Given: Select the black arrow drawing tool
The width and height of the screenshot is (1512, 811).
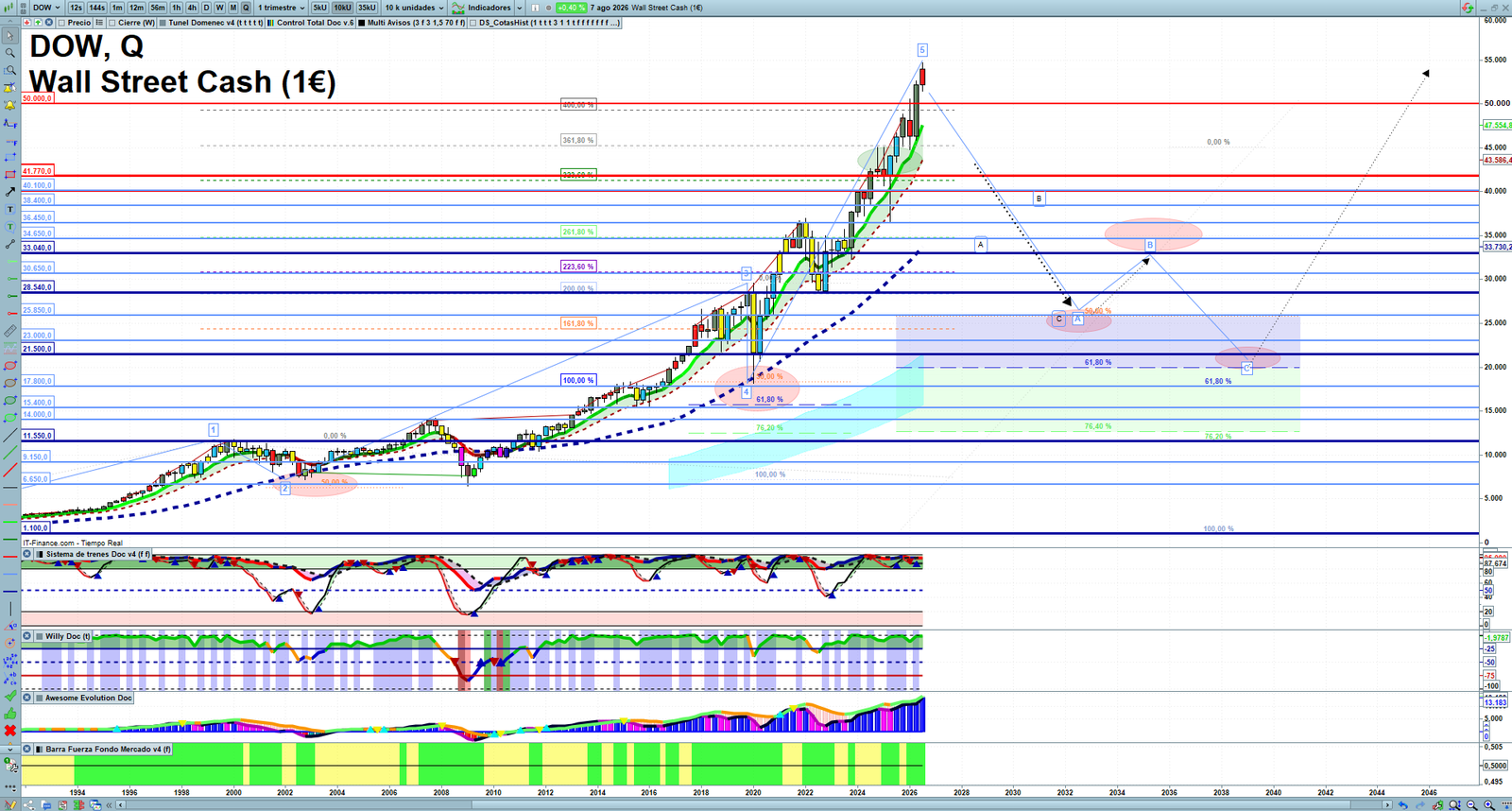Looking at the screenshot, I should click(10, 192).
